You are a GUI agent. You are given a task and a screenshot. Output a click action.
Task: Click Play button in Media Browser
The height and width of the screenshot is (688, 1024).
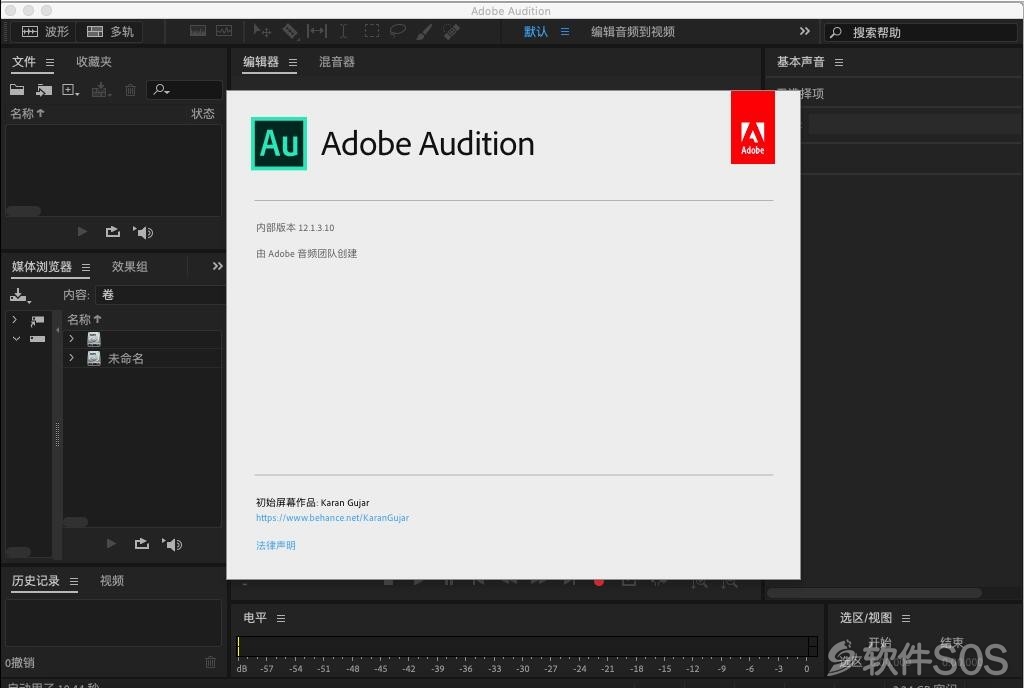point(110,544)
